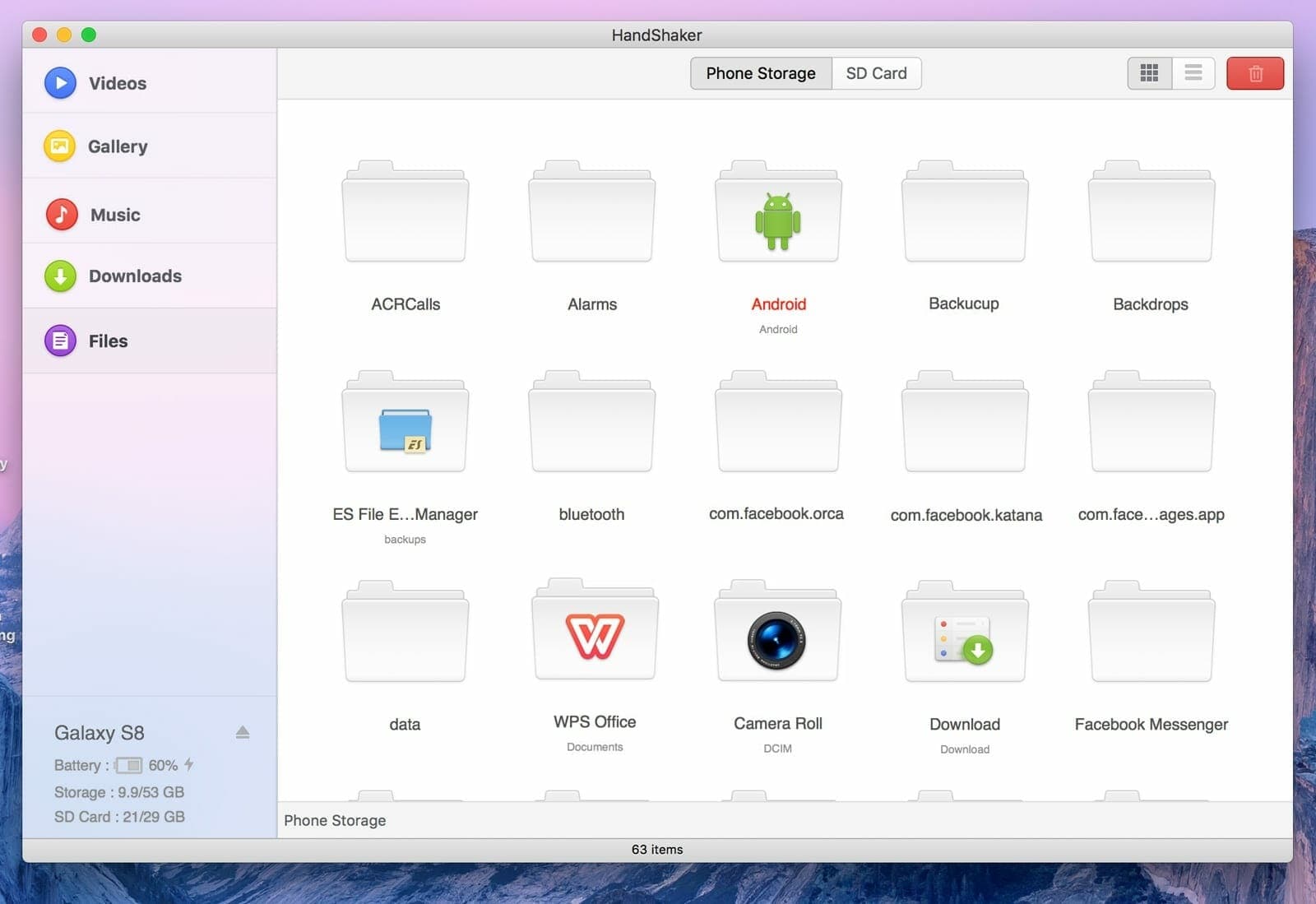The image size is (1316, 904).
Task: Open the WPS Office folder
Action: click(595, 630)
